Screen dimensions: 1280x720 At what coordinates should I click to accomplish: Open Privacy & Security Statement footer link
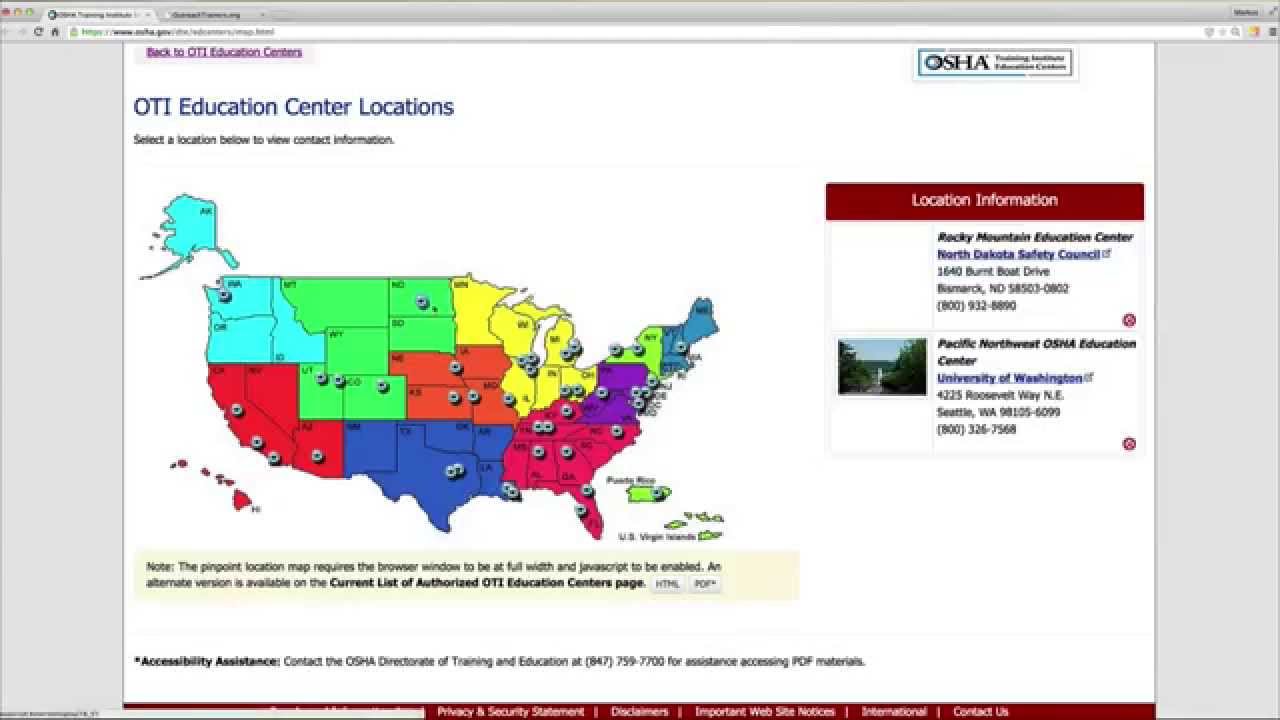[x=510, y=712]
